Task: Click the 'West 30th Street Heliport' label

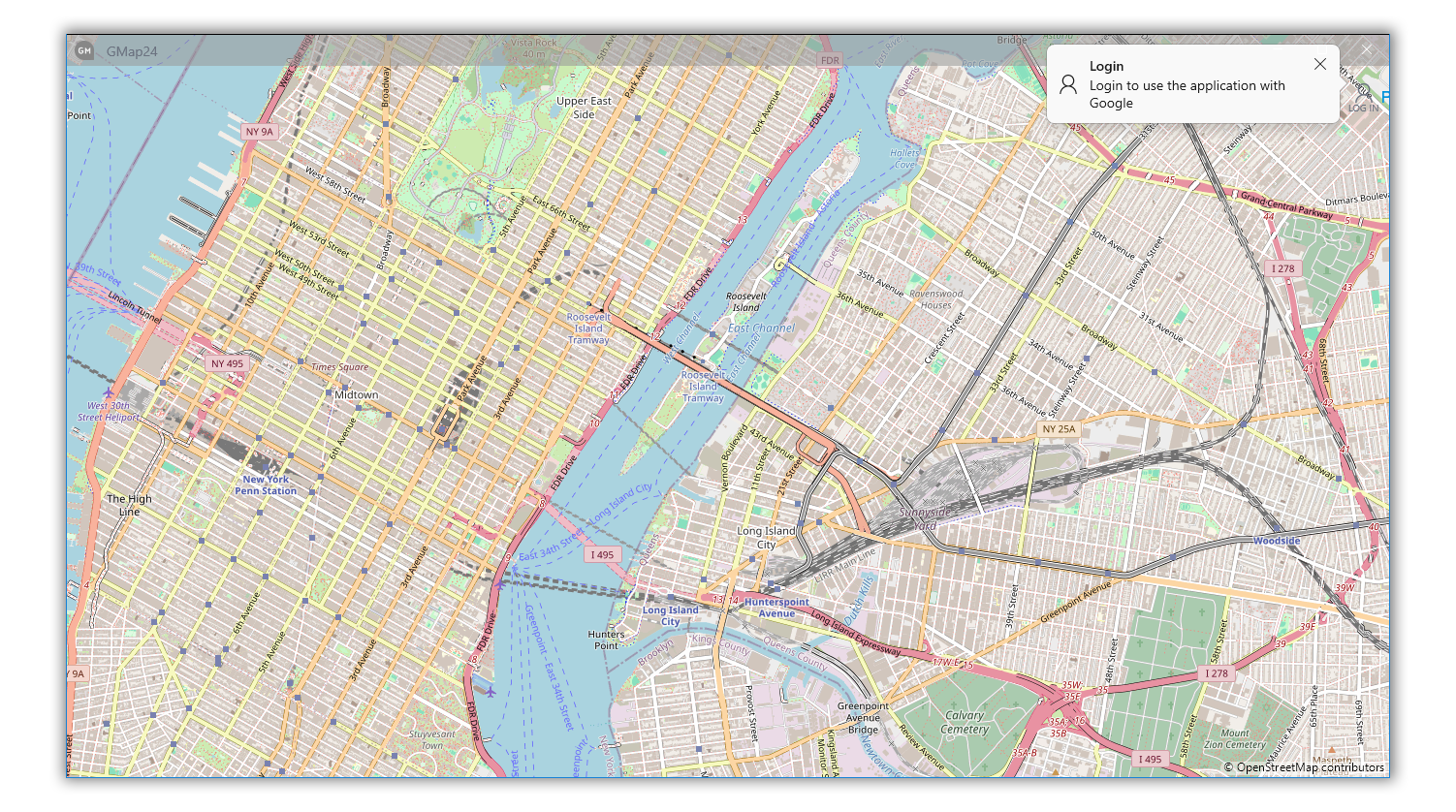Action: click(x=108, y=412)
